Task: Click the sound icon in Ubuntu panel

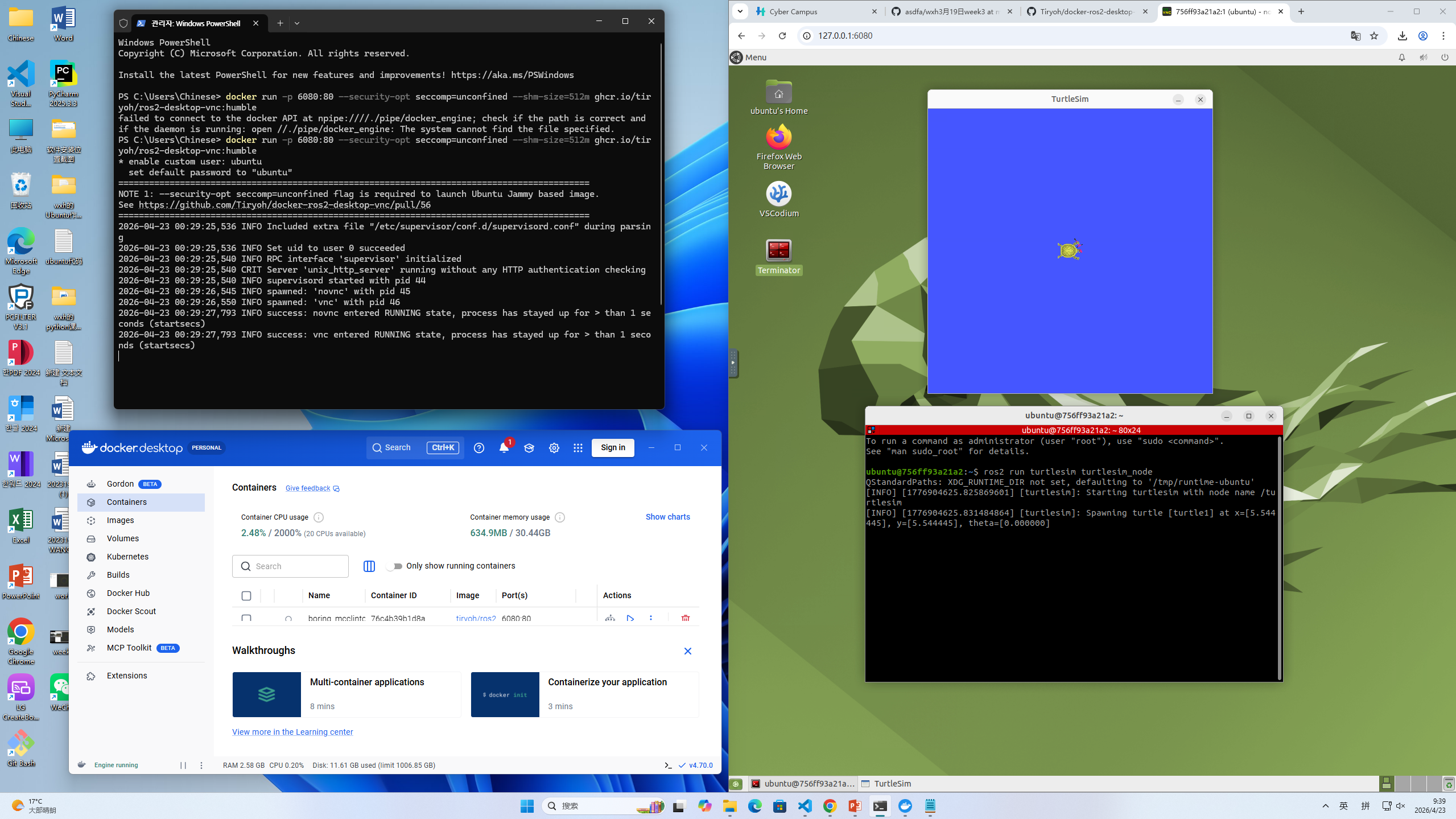Action: (1424, 57)
